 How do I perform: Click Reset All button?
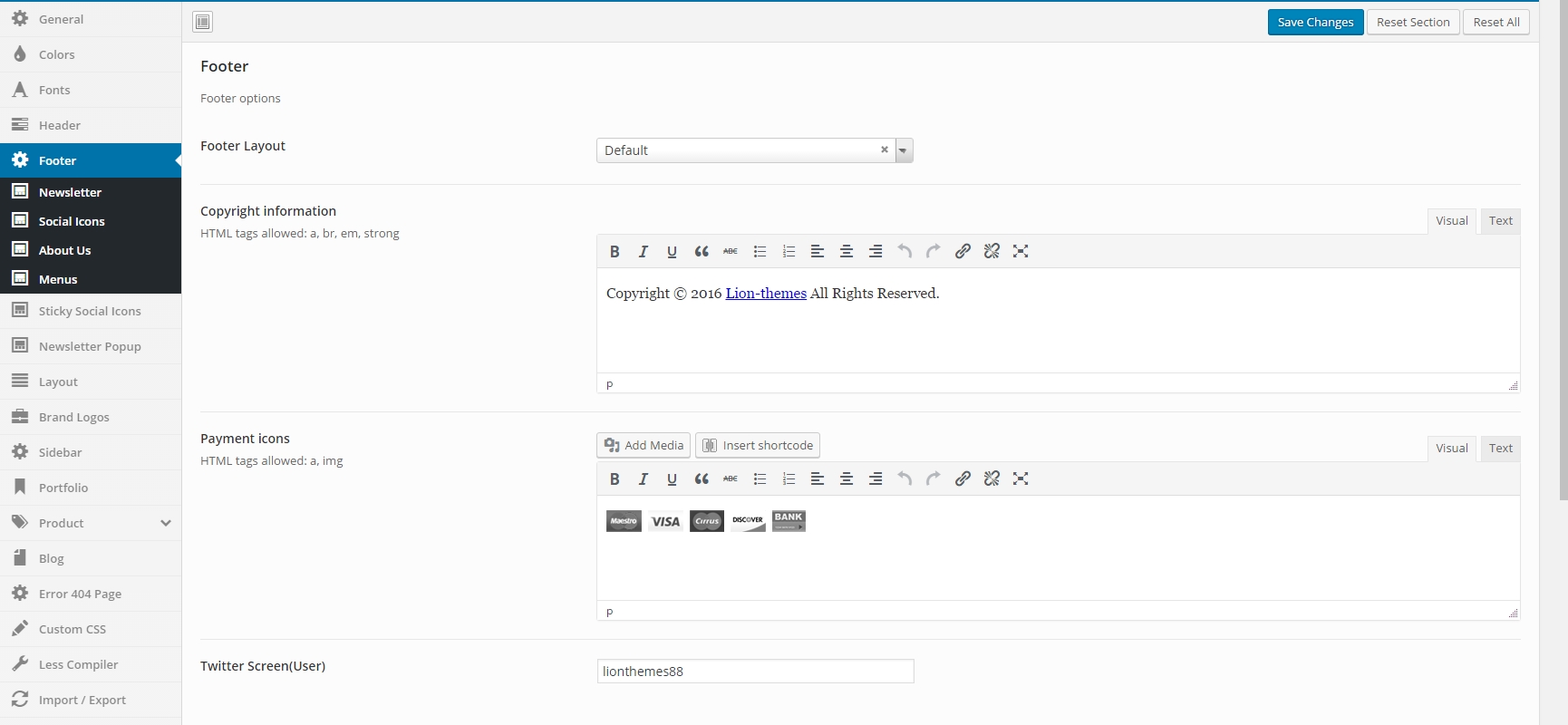(x=1496, y=22)
